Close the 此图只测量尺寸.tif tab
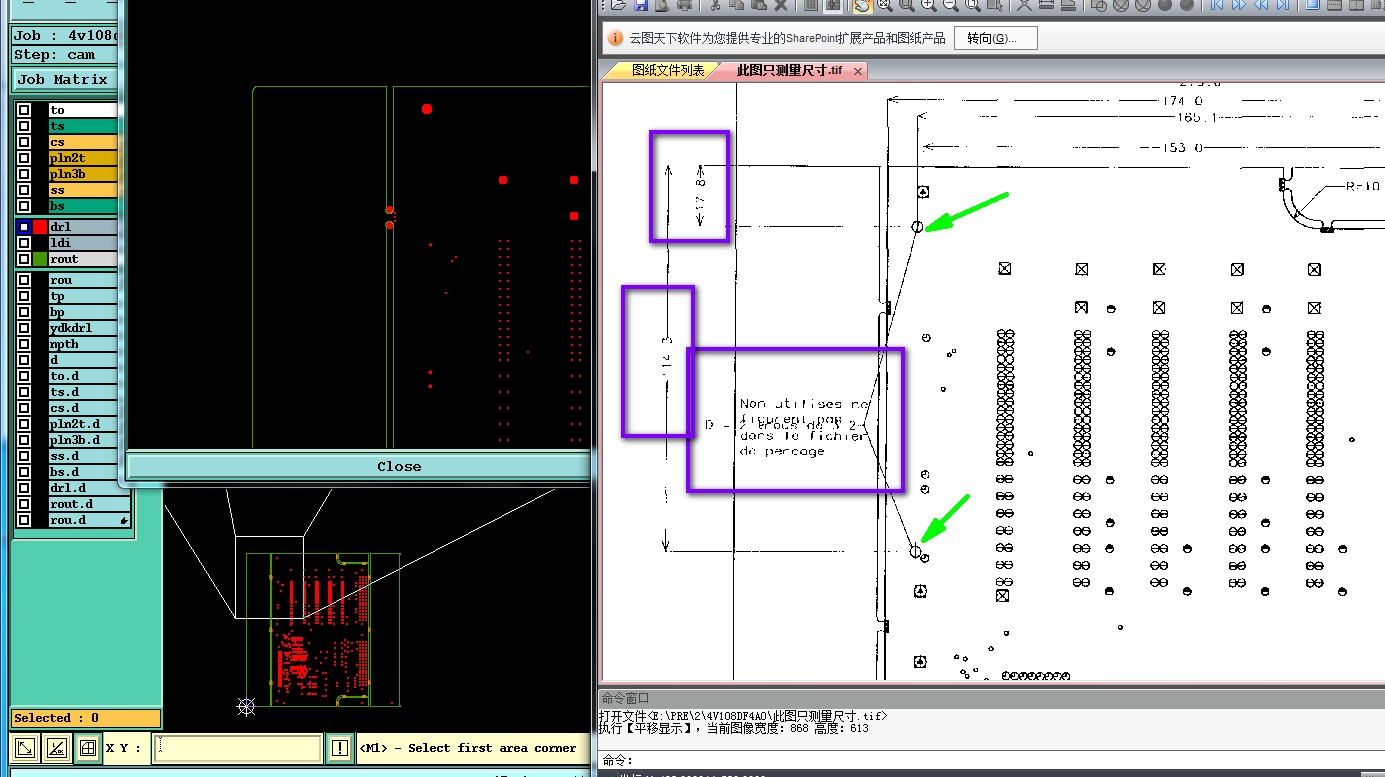Screen dimensions: 1385x777 pos(857,71)
